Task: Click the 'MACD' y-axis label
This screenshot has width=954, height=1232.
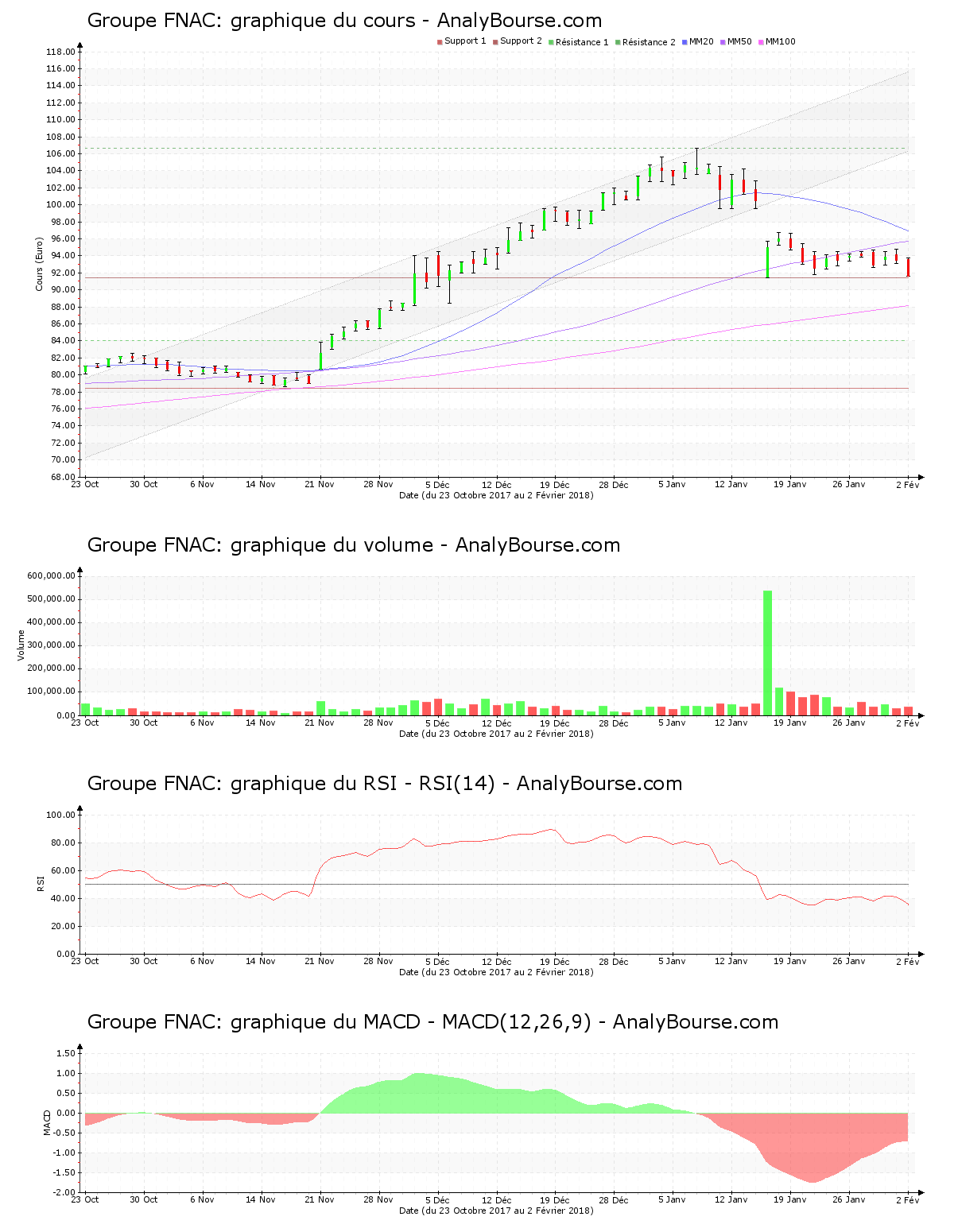Action: (47, 1122)
